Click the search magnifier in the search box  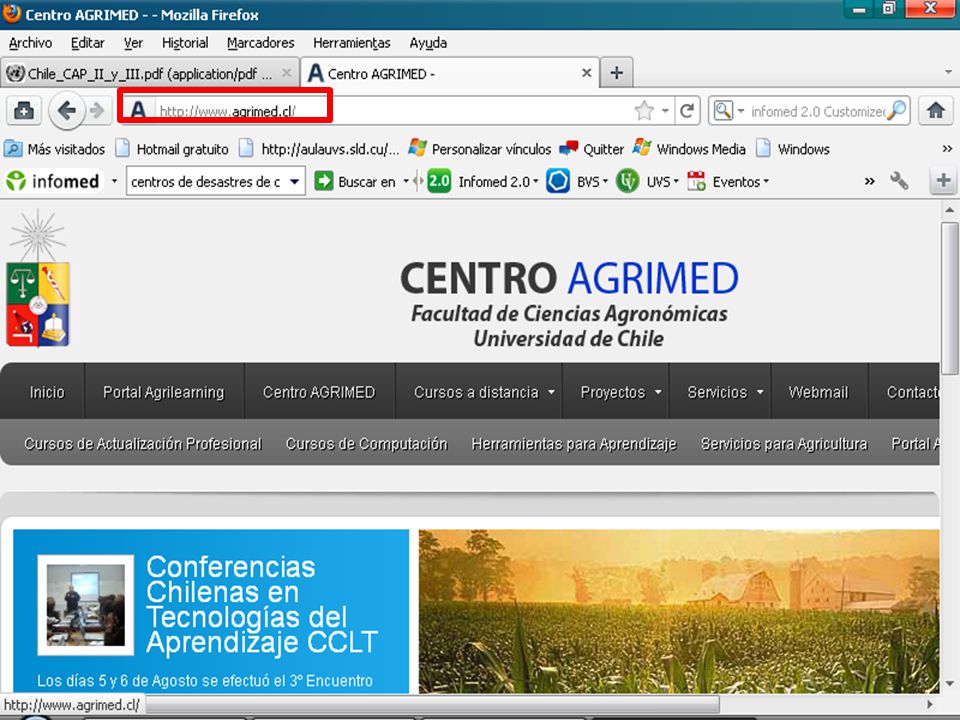(896, 111)
